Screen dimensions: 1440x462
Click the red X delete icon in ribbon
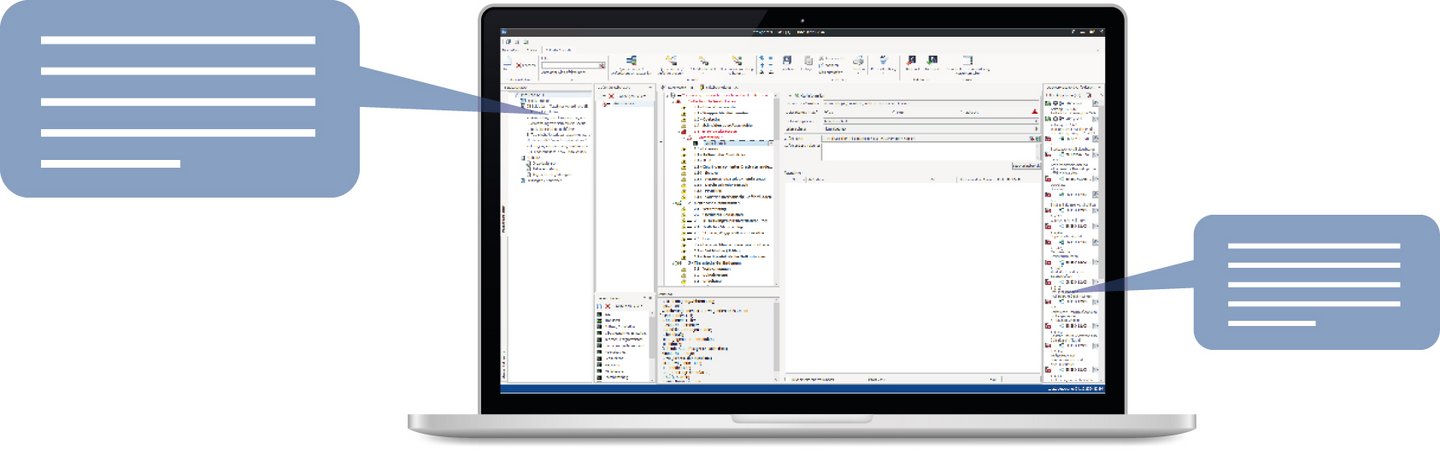[518, 65]
